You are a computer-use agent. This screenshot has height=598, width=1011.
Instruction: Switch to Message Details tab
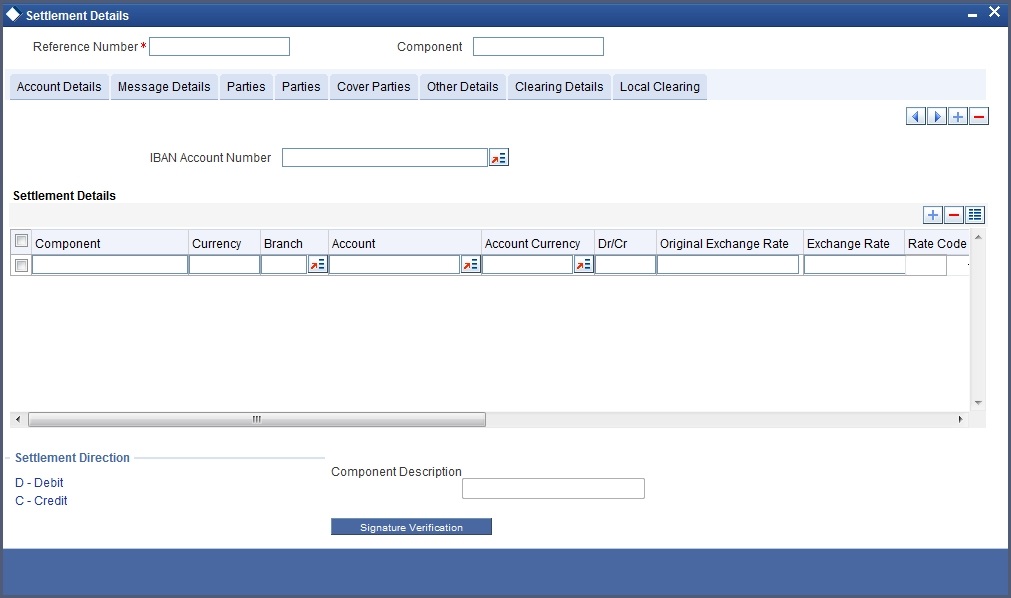click(x=164, y=86)
